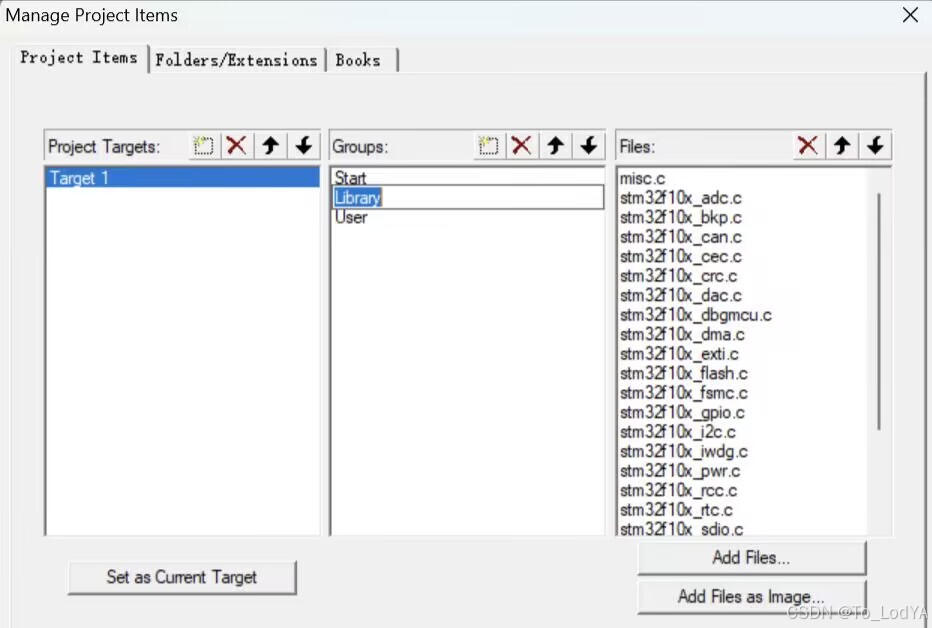Select file stm32f10x_can.c
932x628 pixels.
(x=681, y=237)
